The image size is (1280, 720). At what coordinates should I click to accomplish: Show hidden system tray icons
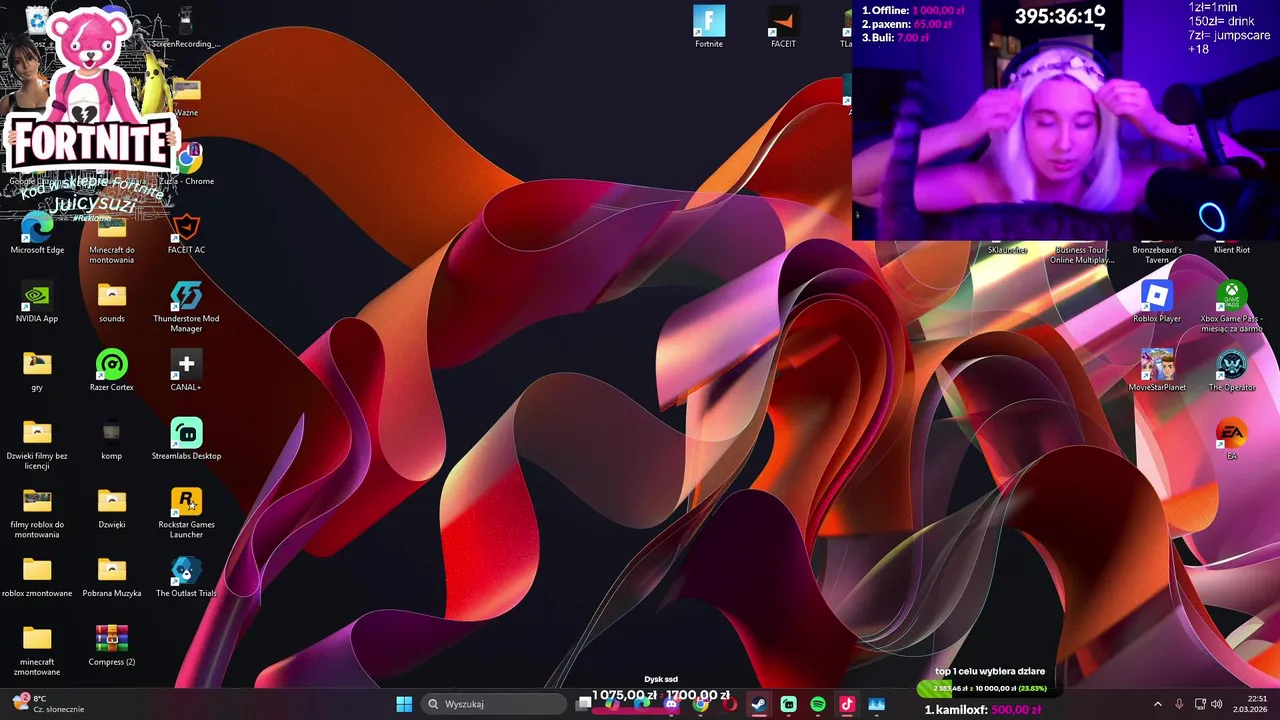pos(1158,704)
